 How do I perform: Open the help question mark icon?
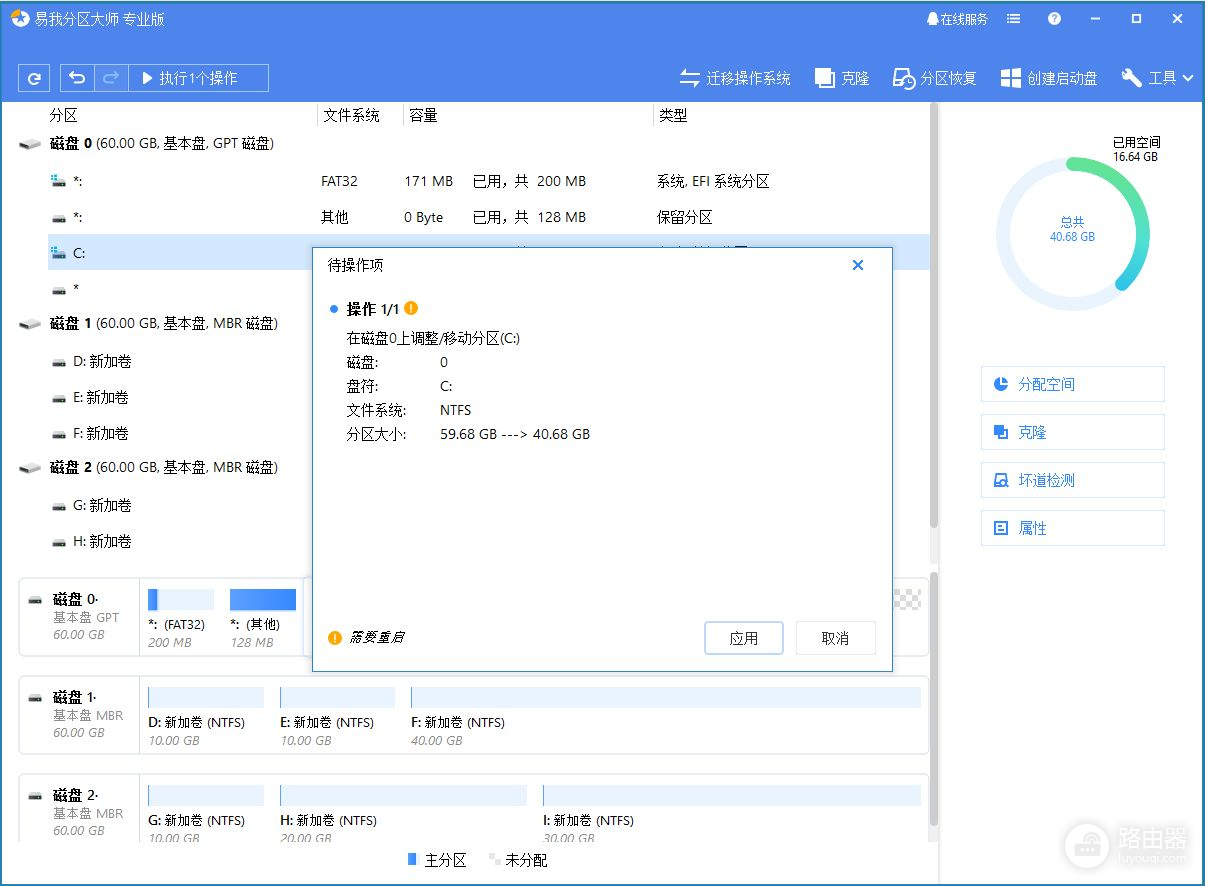click(x=1055, y=19)
